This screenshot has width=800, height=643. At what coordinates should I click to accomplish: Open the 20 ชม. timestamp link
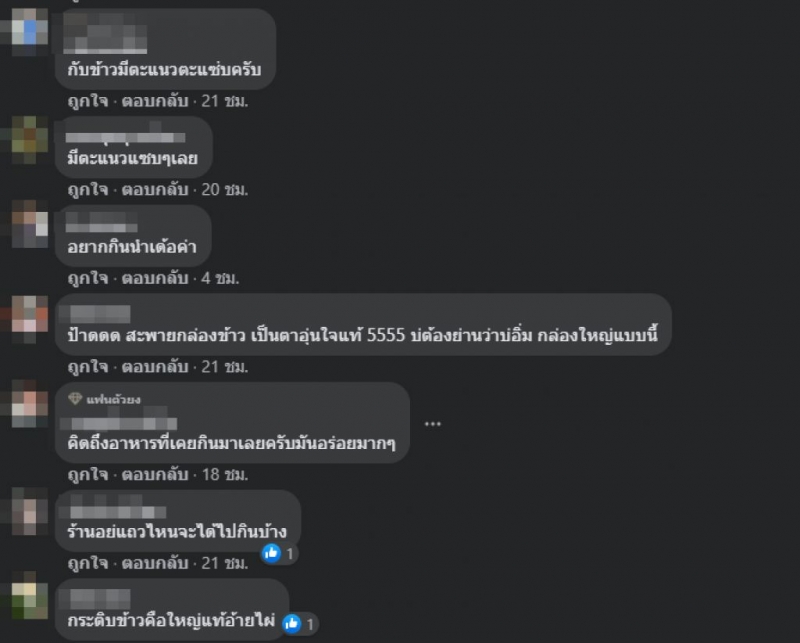[224, 189]
